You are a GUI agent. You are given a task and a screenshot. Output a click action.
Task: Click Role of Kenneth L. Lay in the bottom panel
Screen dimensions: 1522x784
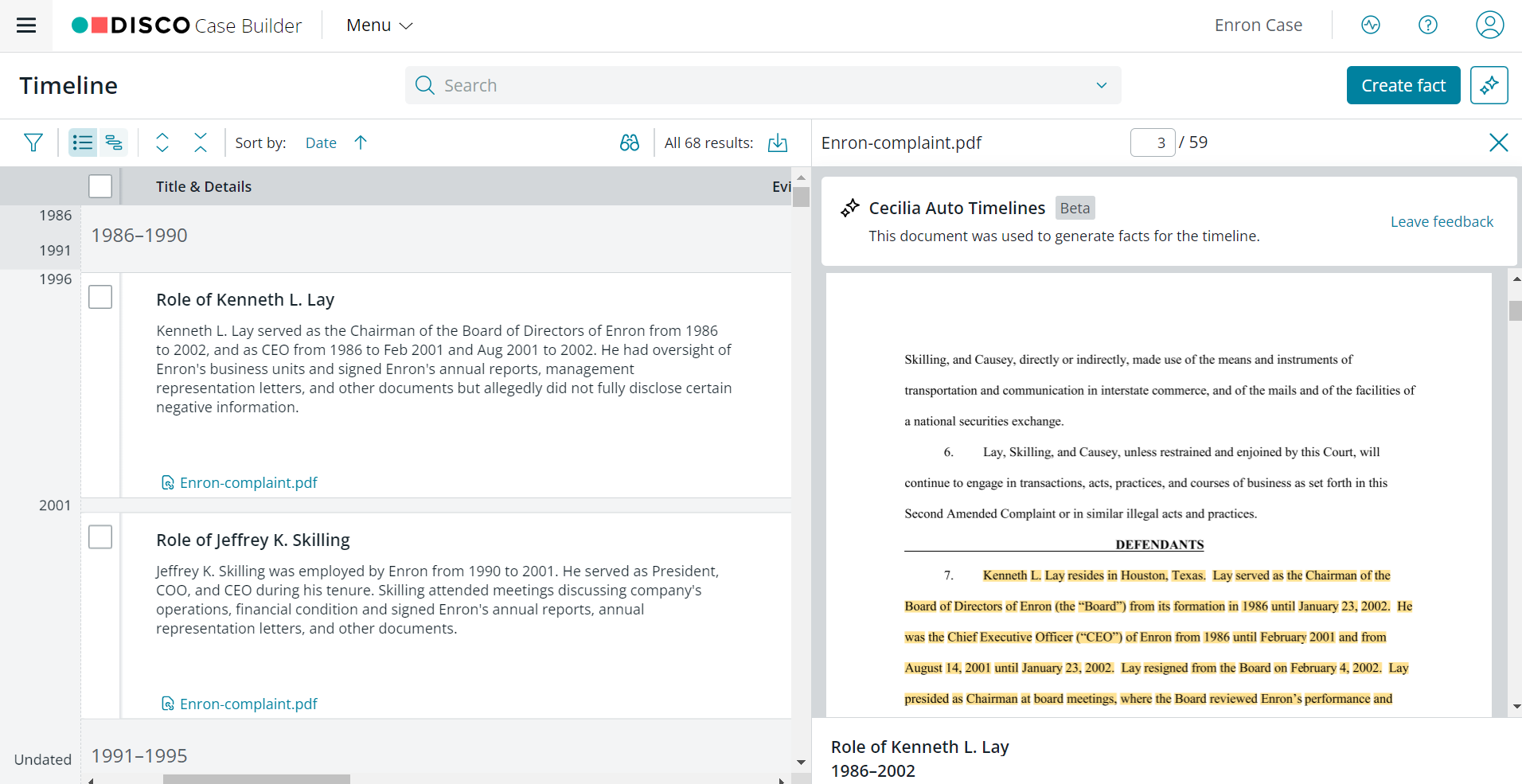point(919,747)
